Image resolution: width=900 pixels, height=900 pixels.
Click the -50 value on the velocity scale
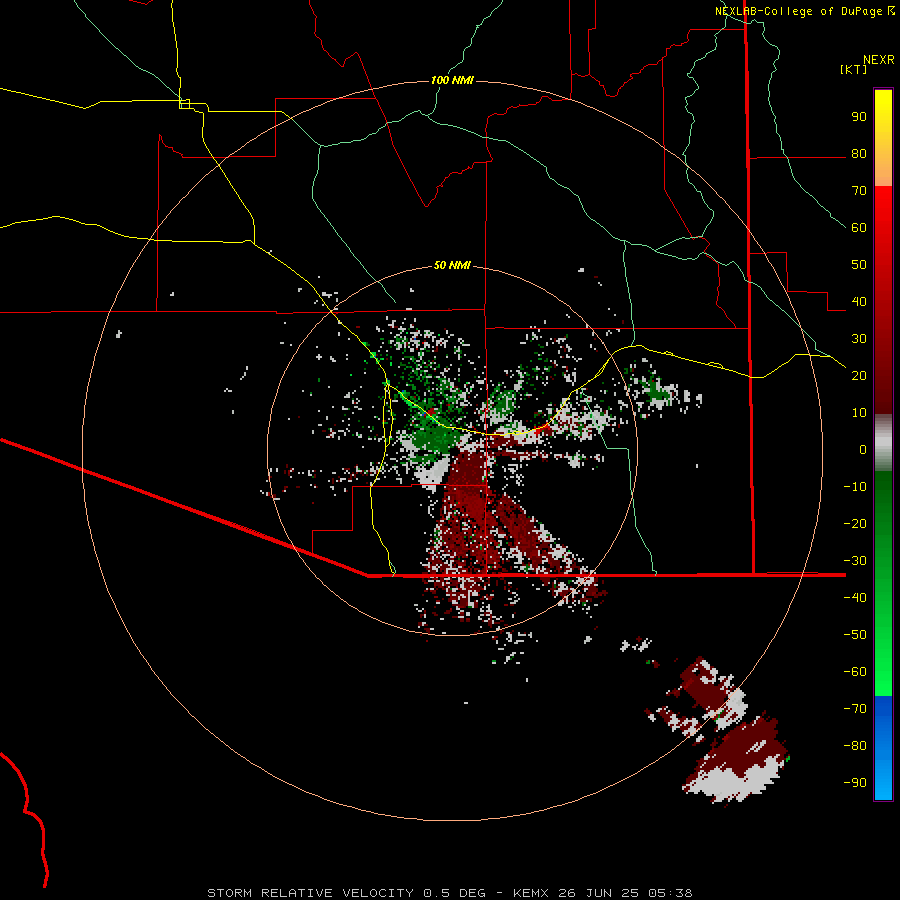point(855,635)
